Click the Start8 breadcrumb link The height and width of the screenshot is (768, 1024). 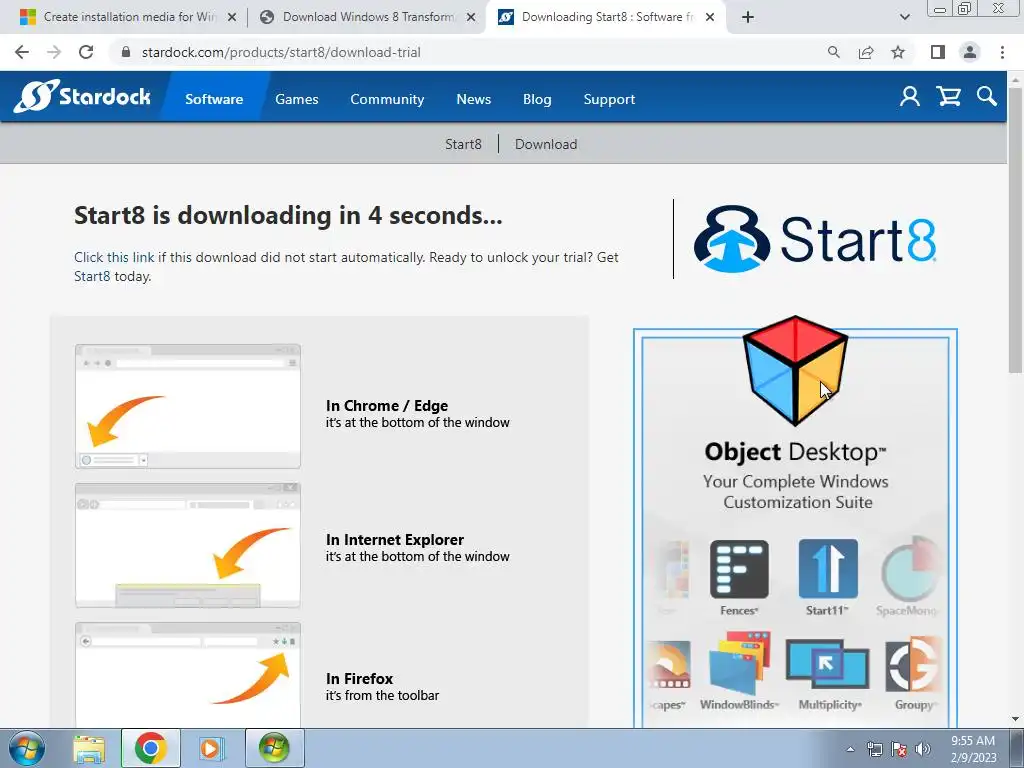pos(463,144)
